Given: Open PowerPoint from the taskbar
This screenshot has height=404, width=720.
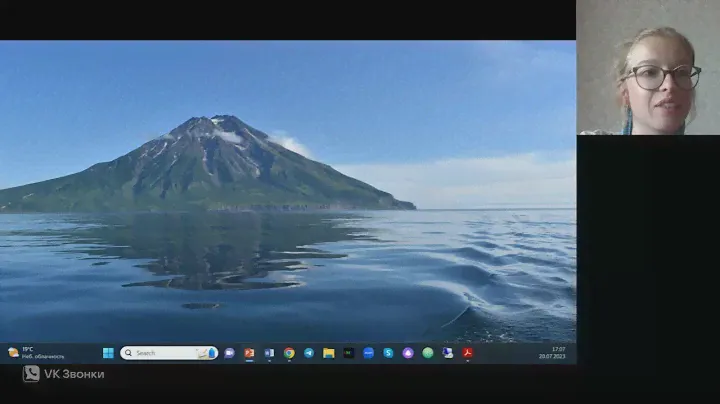Looking at the screenshot, I should (x=249, y=353).
